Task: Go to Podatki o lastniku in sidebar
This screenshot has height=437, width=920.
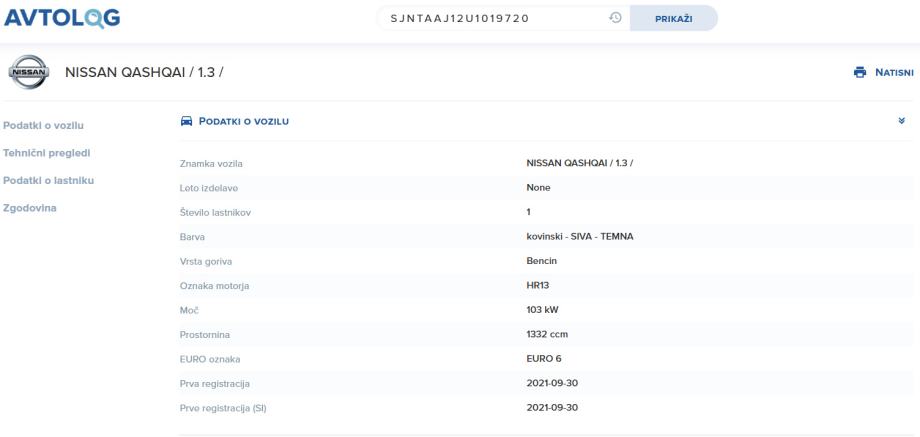Action: coord(49,181)
